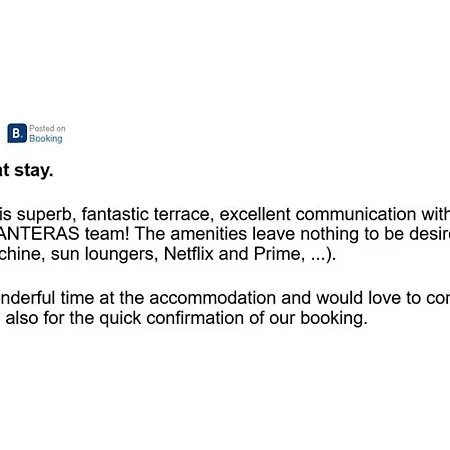Click the word 'booking.' ending the review

(334, 318)
